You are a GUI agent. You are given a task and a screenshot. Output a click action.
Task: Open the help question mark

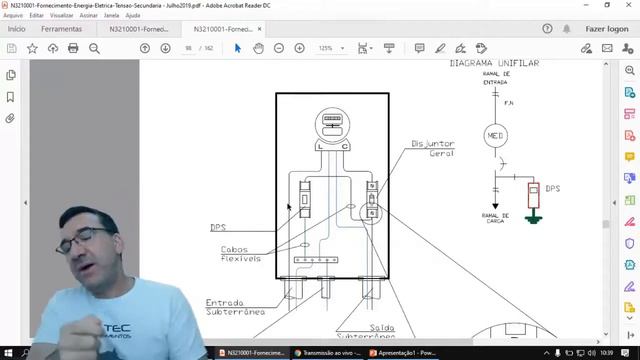click(x=547, y=29)
